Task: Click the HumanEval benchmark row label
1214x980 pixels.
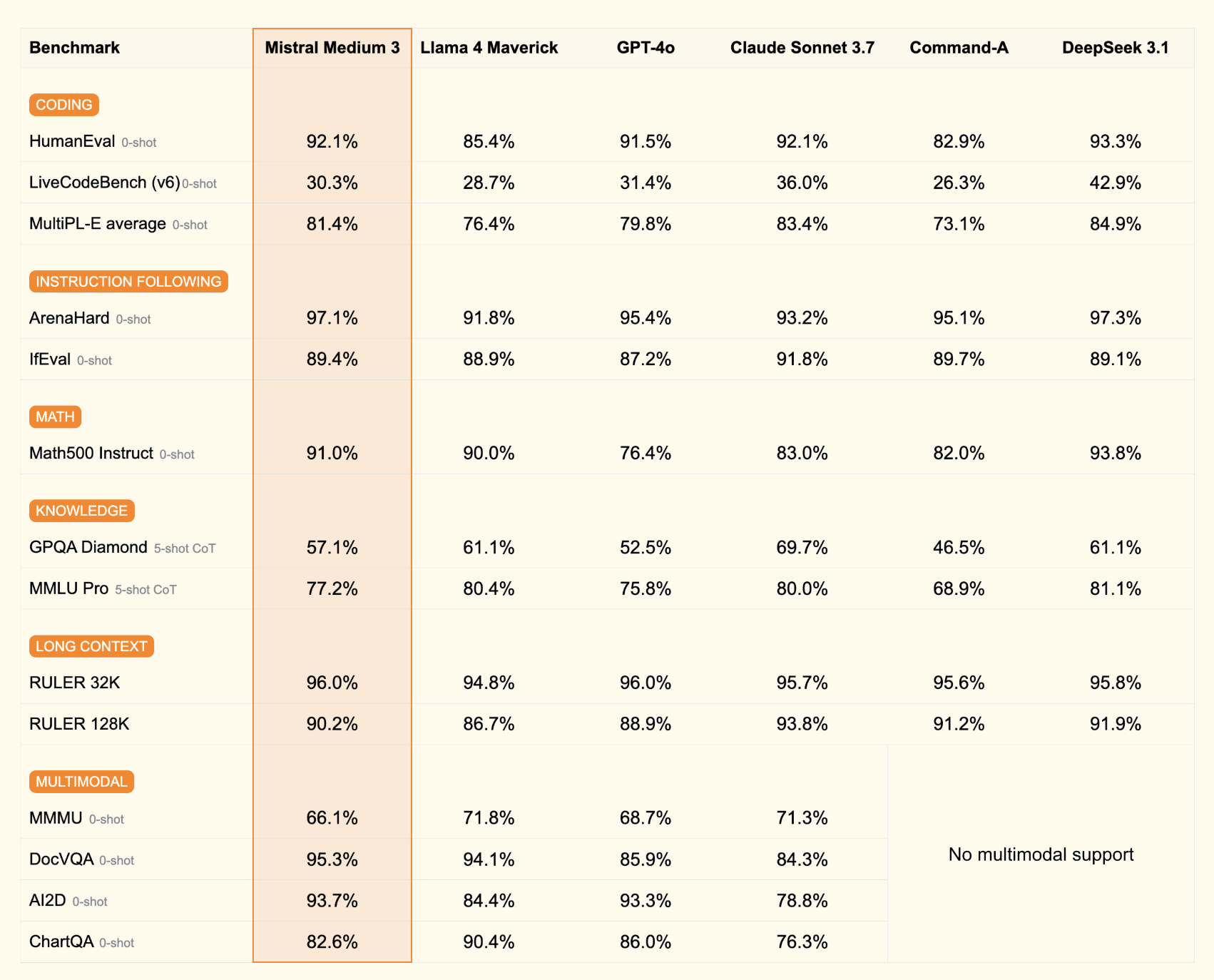Action: pos(72,141)
